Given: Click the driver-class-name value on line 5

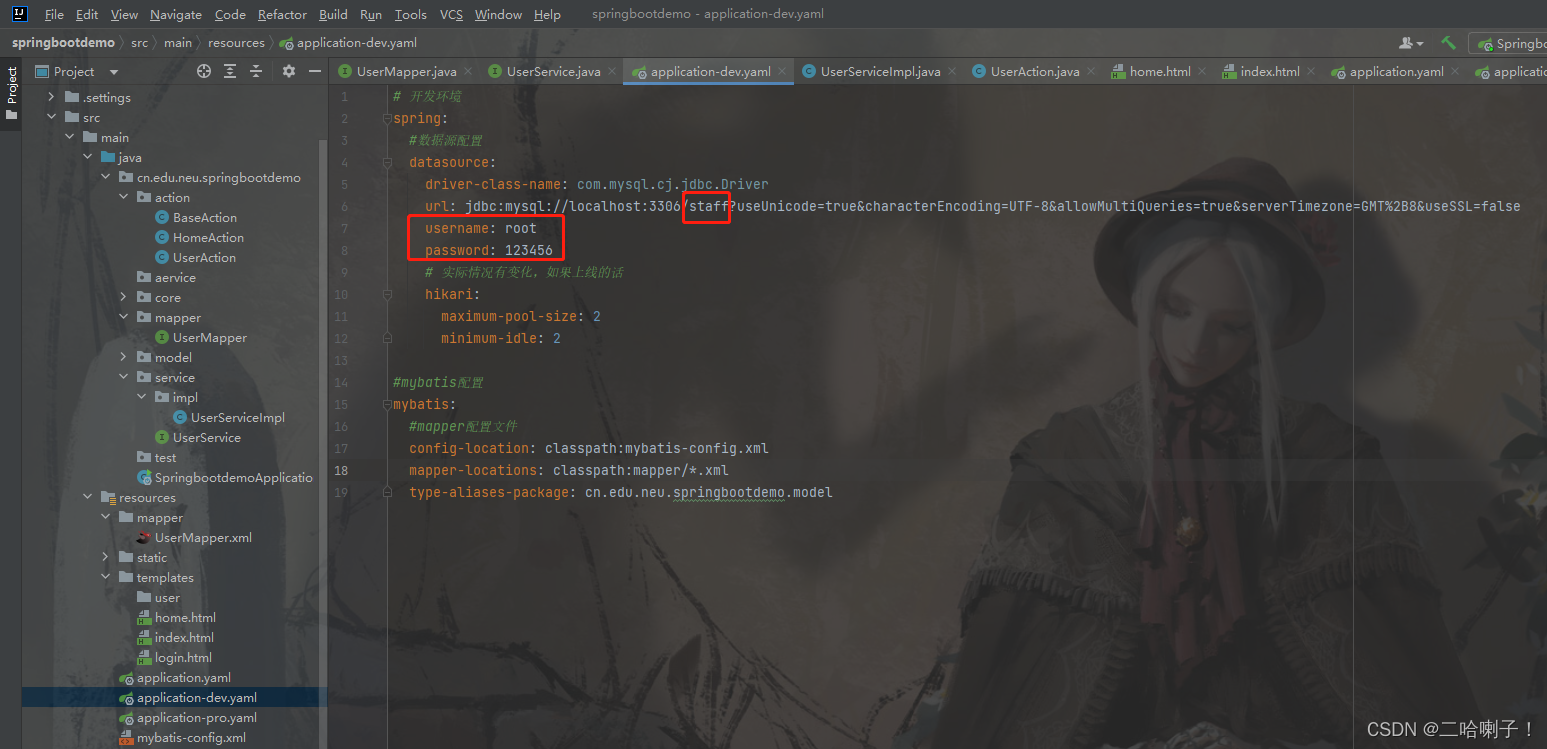Looking at the screenshot, I should 673,184.
